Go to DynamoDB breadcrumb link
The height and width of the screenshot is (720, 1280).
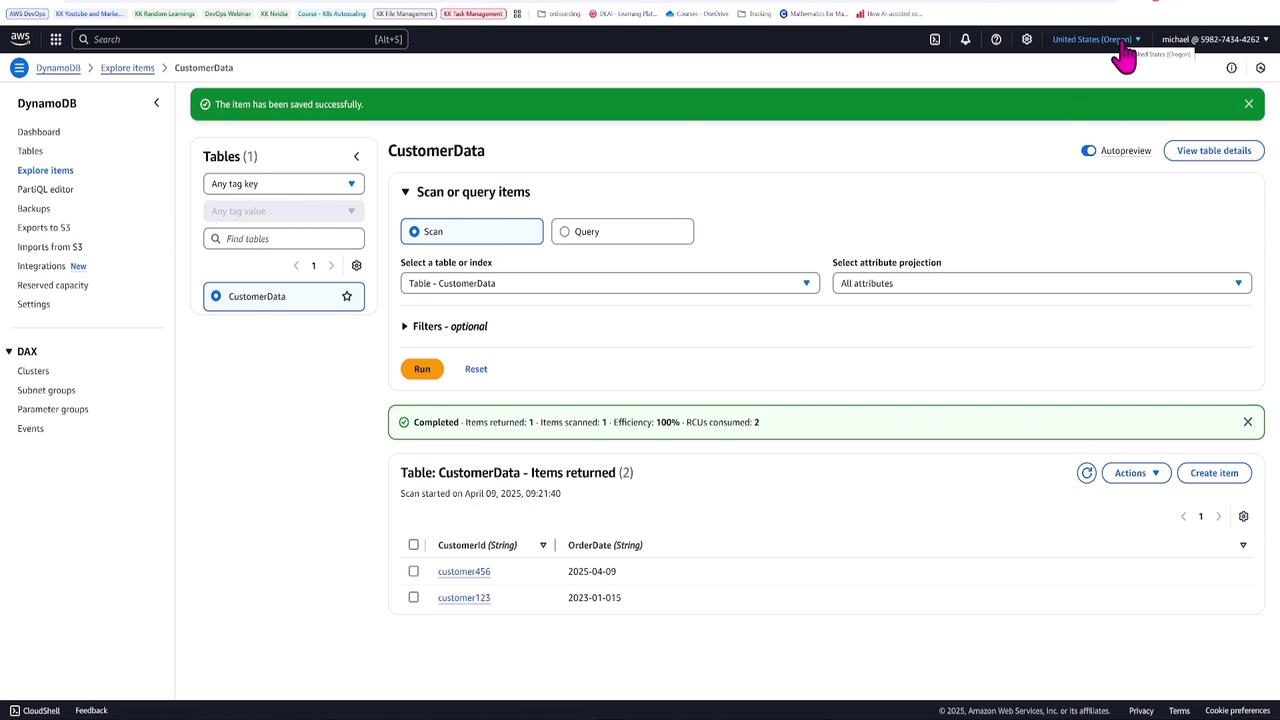tap(58, 68)
